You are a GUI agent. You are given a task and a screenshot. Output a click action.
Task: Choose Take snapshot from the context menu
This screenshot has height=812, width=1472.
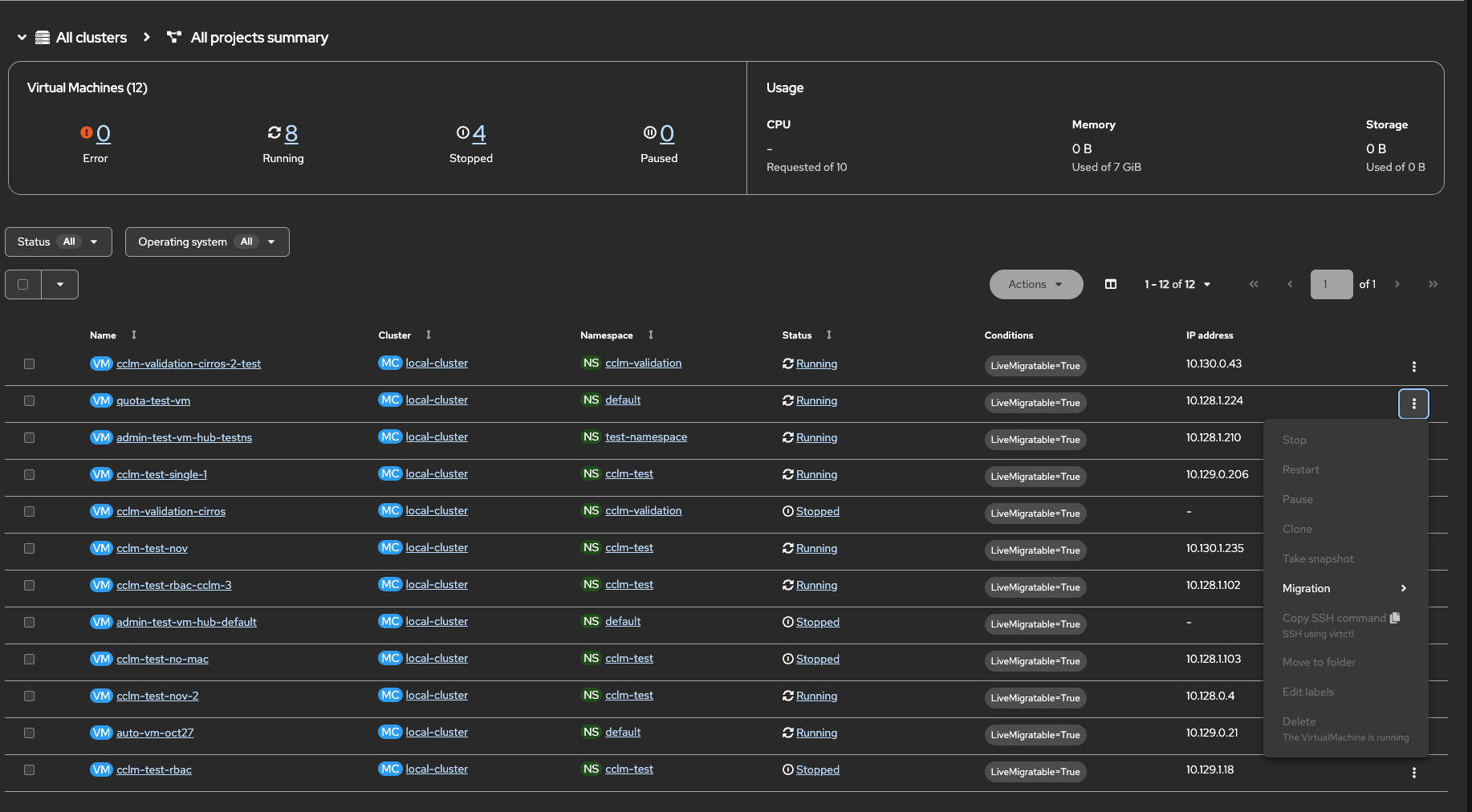click(x=1318, y=558)
